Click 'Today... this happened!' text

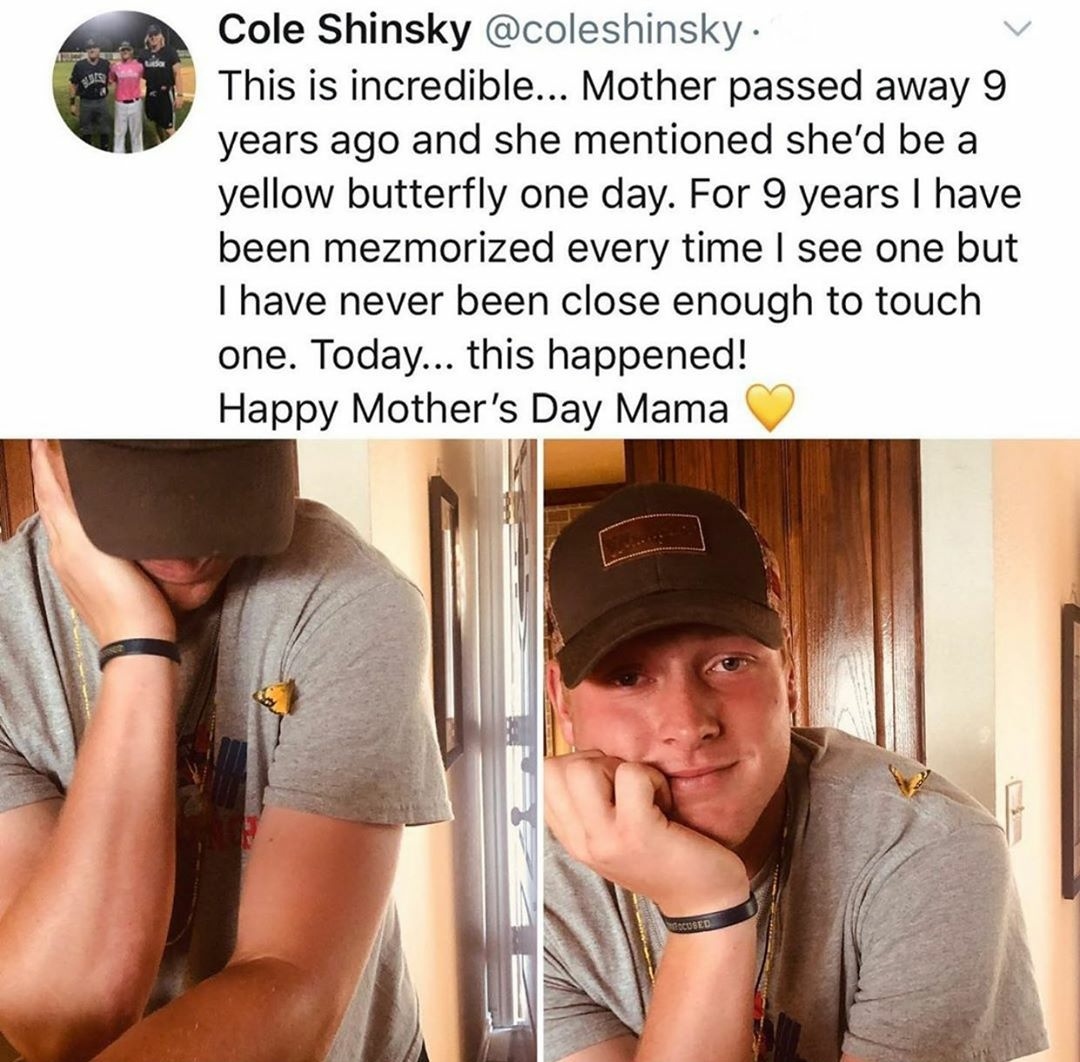pyautogui.click(x=529, y=355)
